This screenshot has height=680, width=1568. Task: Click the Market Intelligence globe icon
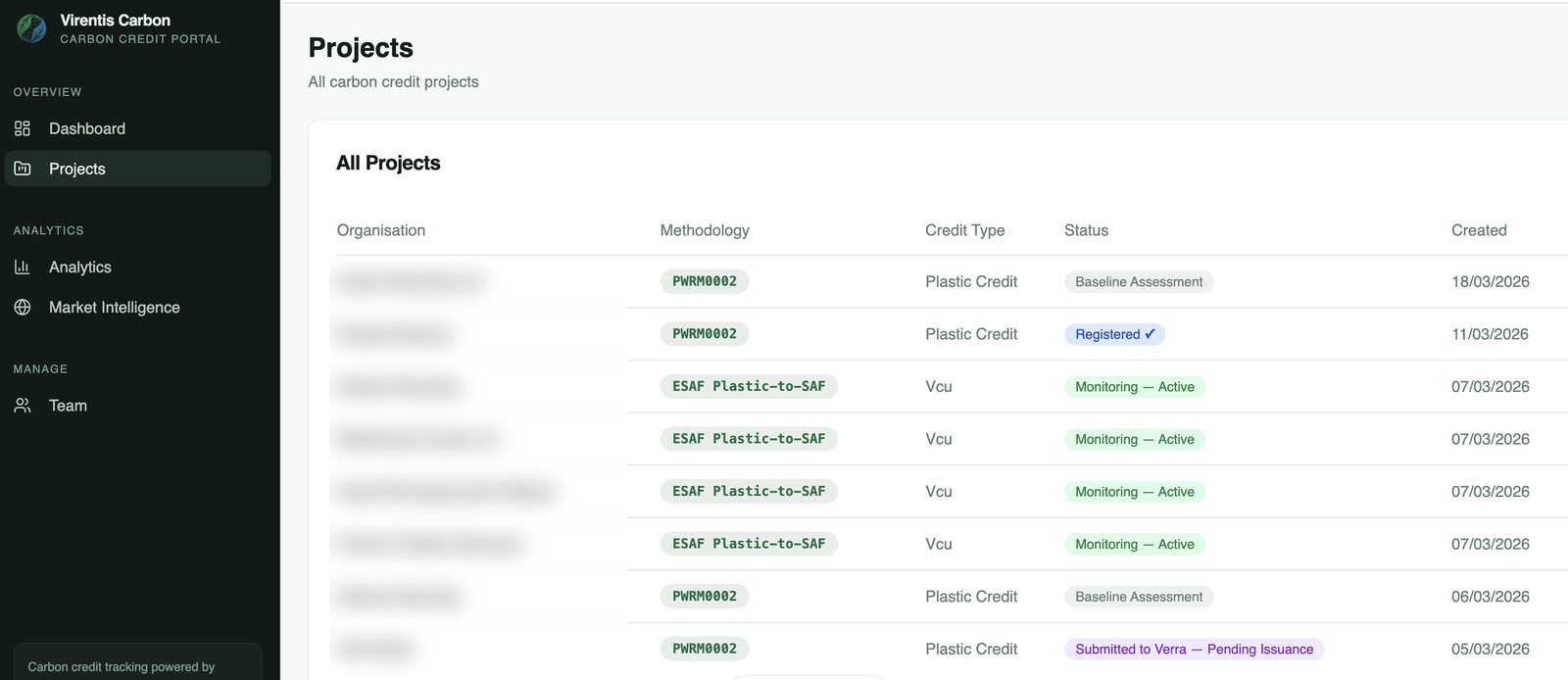pos(23,307)
